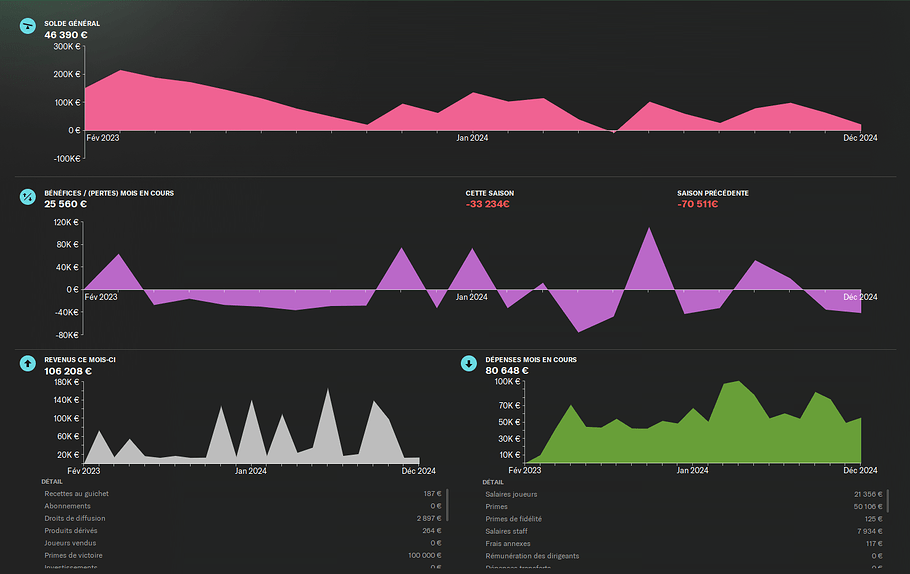Screen dimensions: 910x574
Task: Click the 100 000 € Primes de victoire amount
Action: [425, 555]
